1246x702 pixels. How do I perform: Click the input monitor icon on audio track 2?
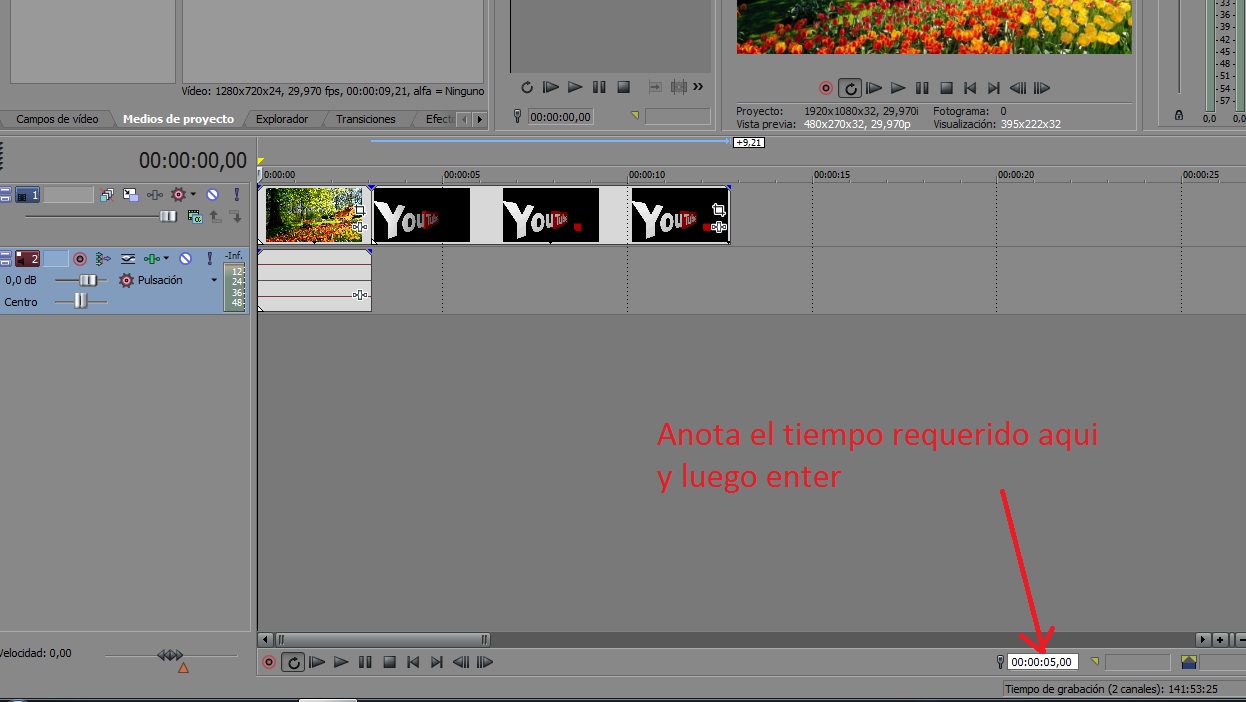[x=102, y=258]
